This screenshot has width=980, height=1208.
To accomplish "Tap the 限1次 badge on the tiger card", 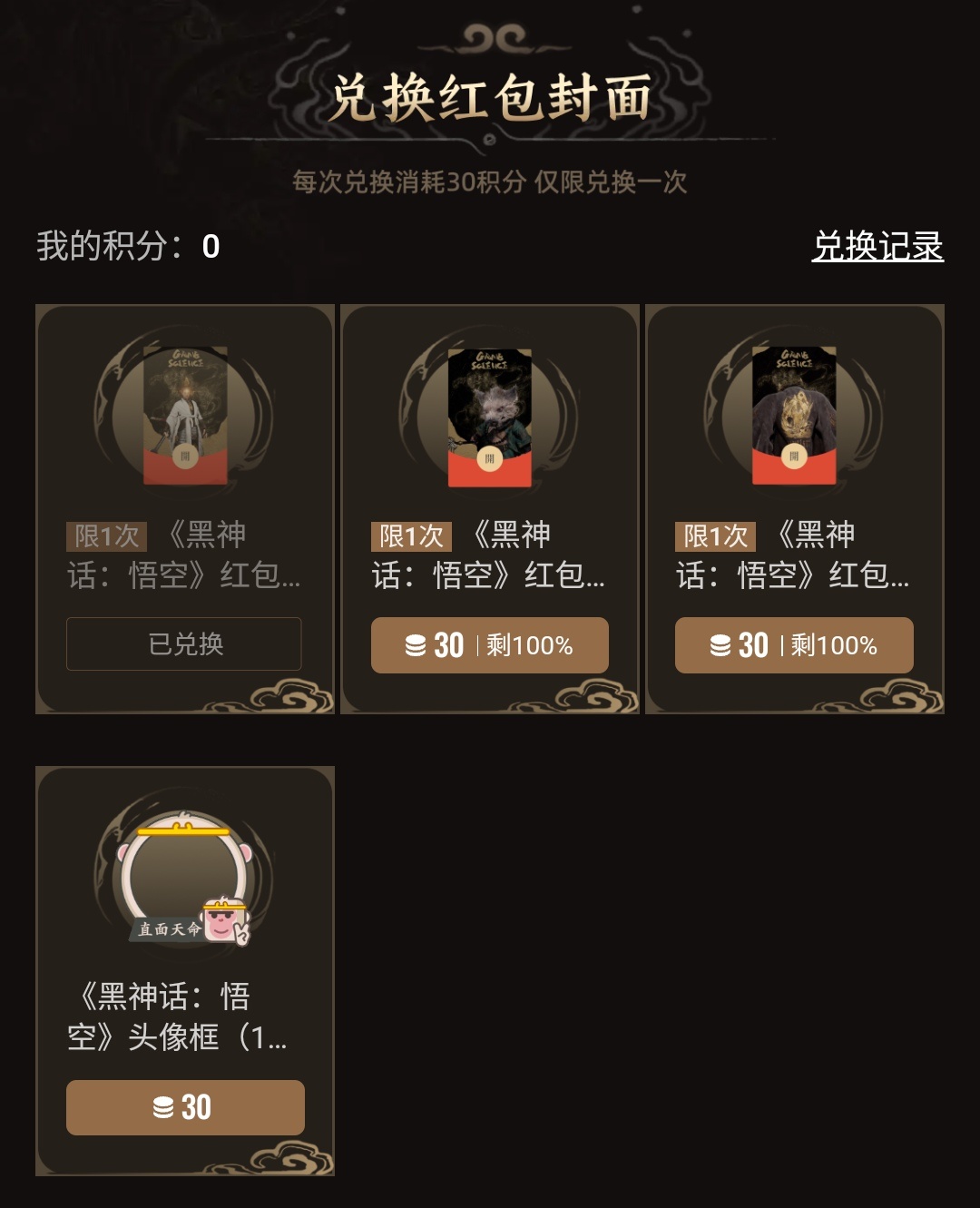I will click(x=715, y=536).
